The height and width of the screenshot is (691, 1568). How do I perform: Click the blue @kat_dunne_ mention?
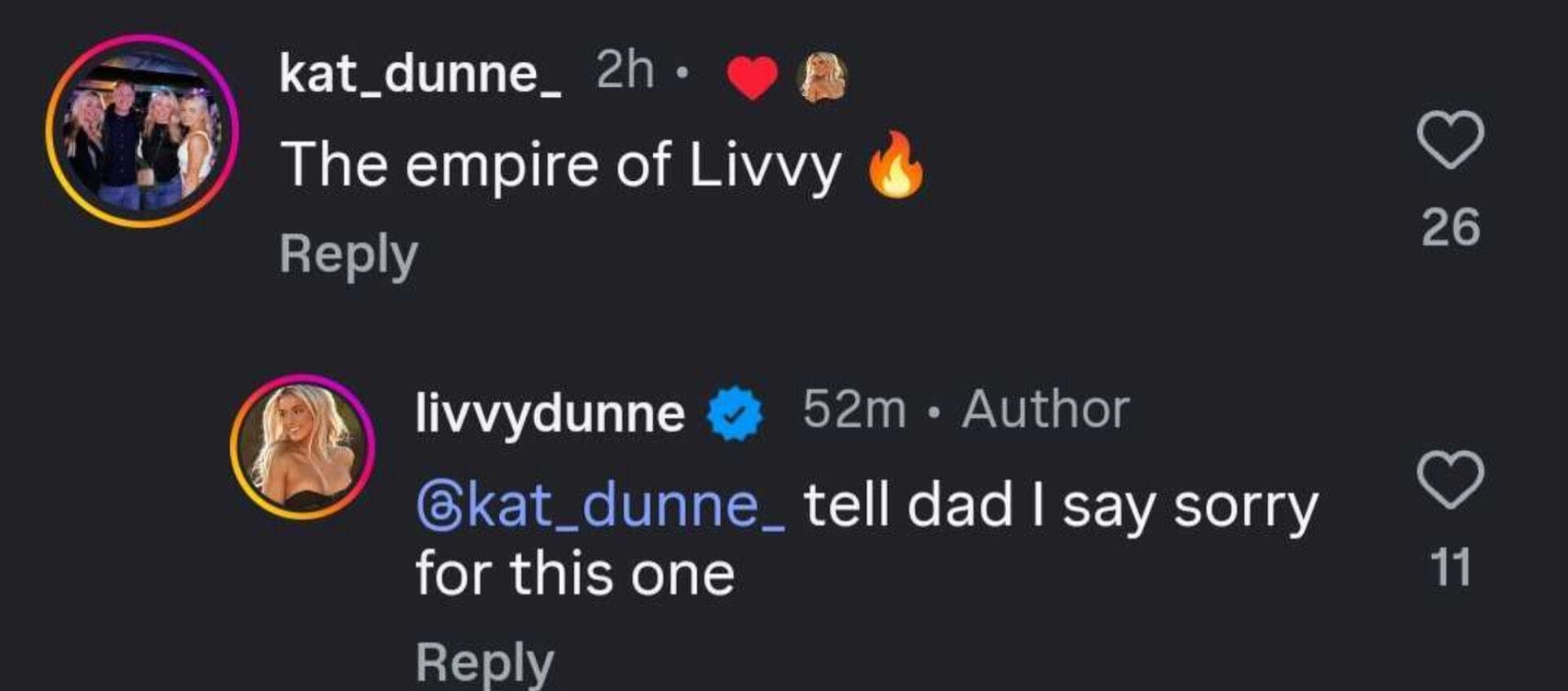pos(601,506)
